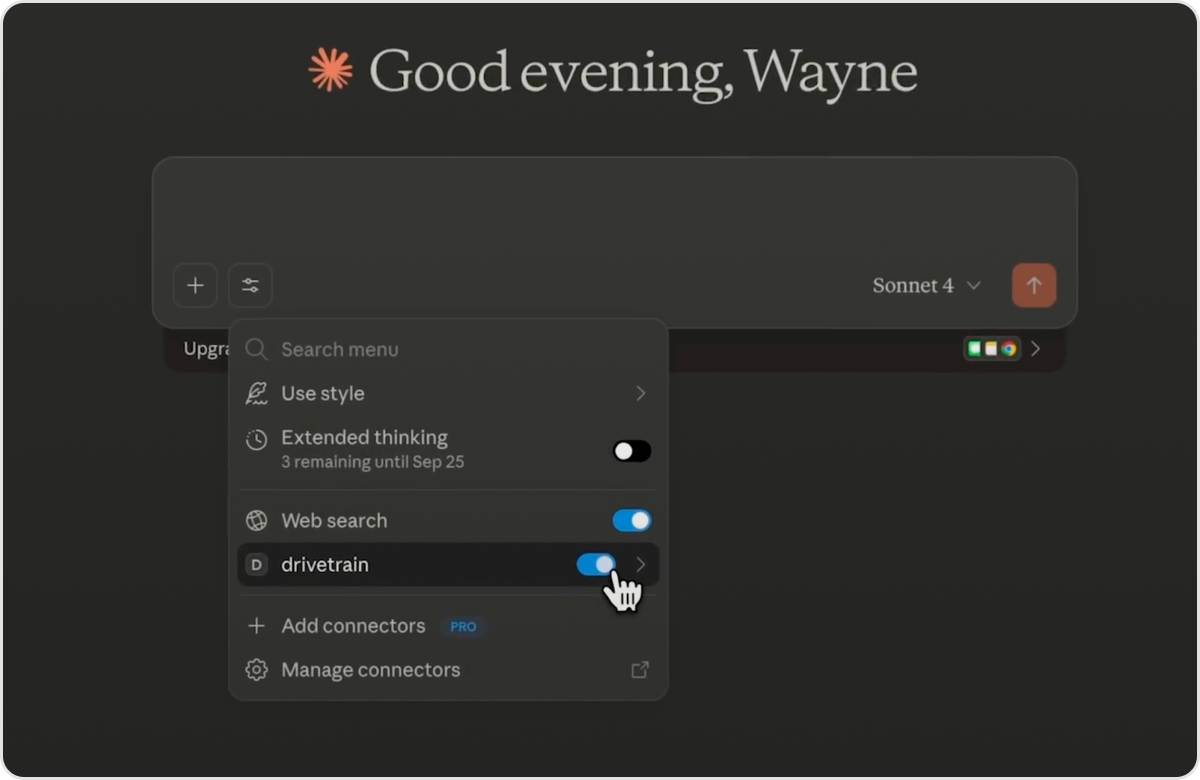1200x780 pixels.
Task: Click the PRO badge next to Add connectors
Action: [x=463, y=627]
